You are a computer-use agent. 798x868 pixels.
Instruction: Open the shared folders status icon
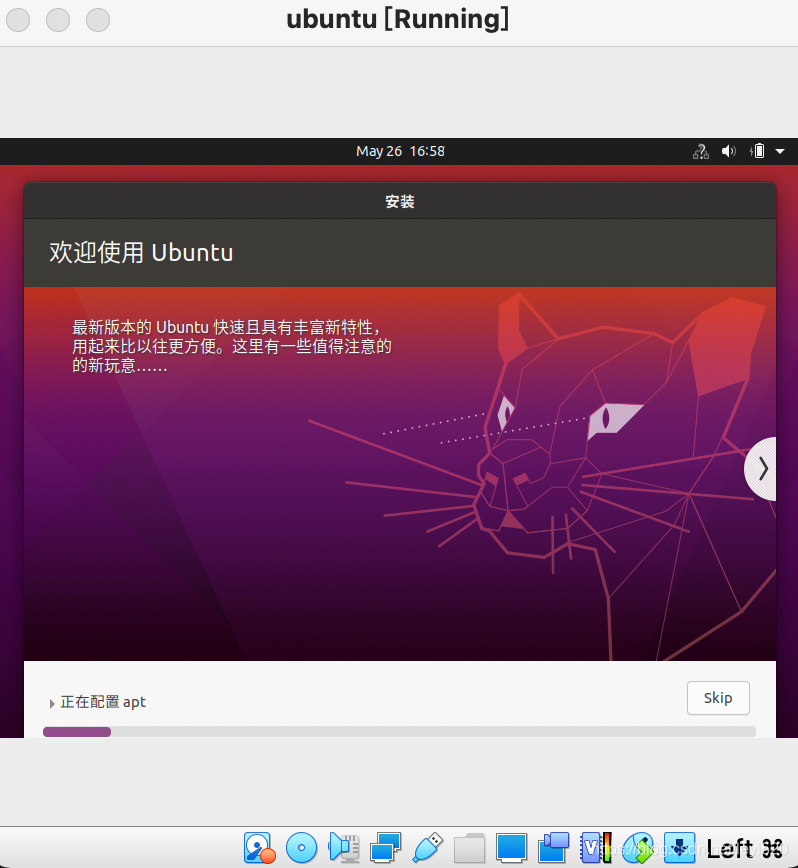coord(469,848)
